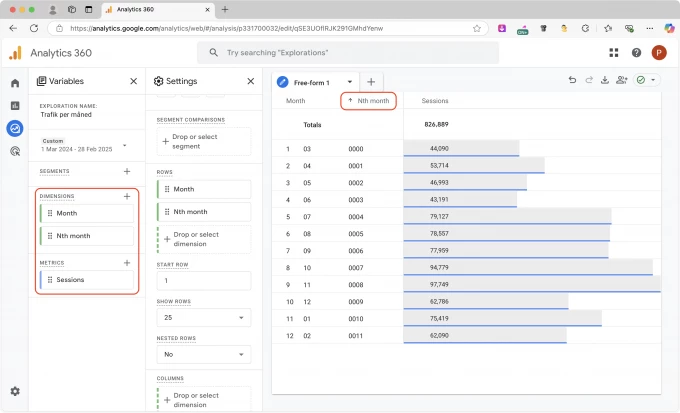Bookmark page with star icon in address bar
The width and height of the screenshot is (680, 413).
477,28
